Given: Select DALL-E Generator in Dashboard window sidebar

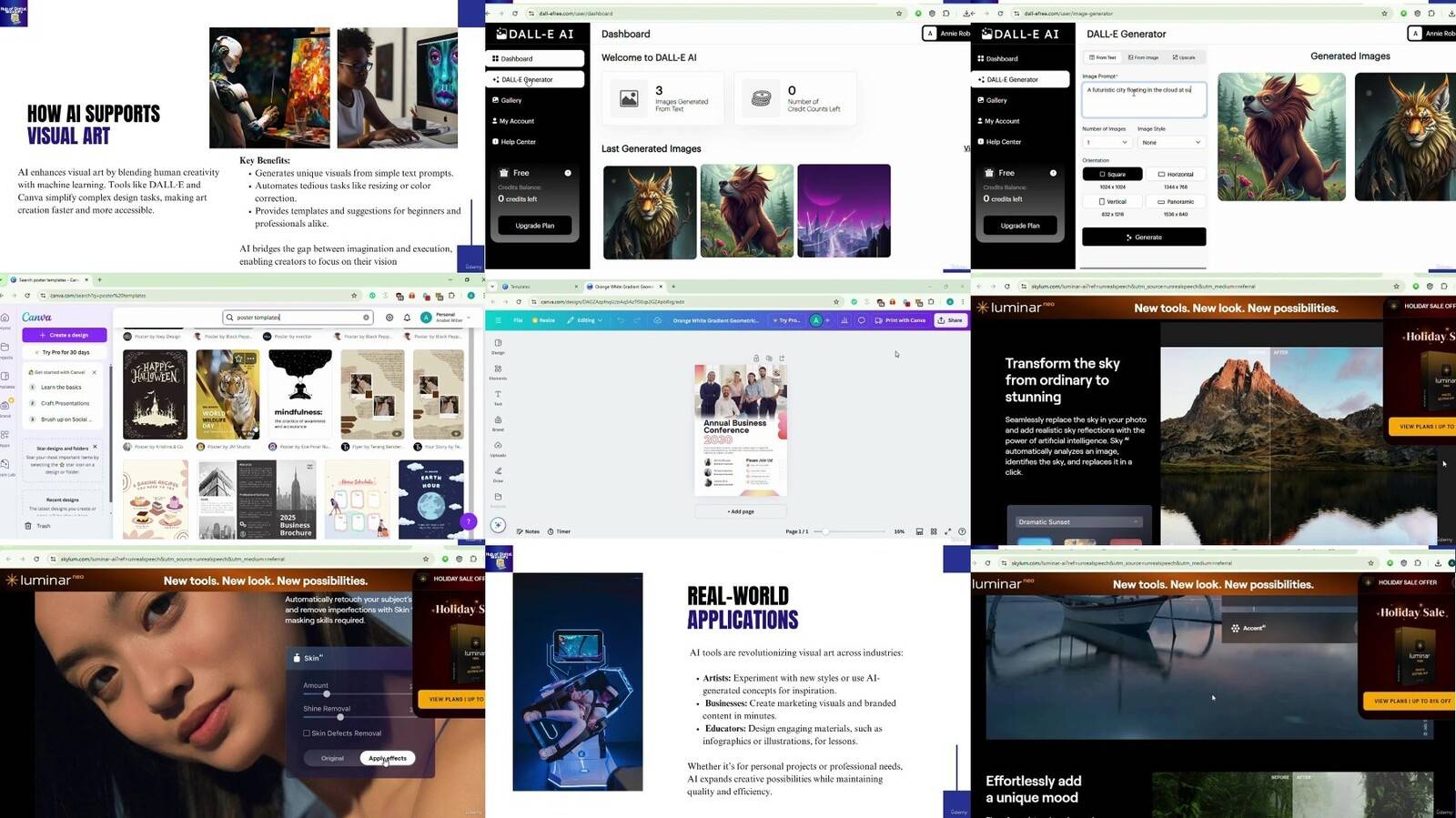Looking at the screenshot, I should click(535, 79).
